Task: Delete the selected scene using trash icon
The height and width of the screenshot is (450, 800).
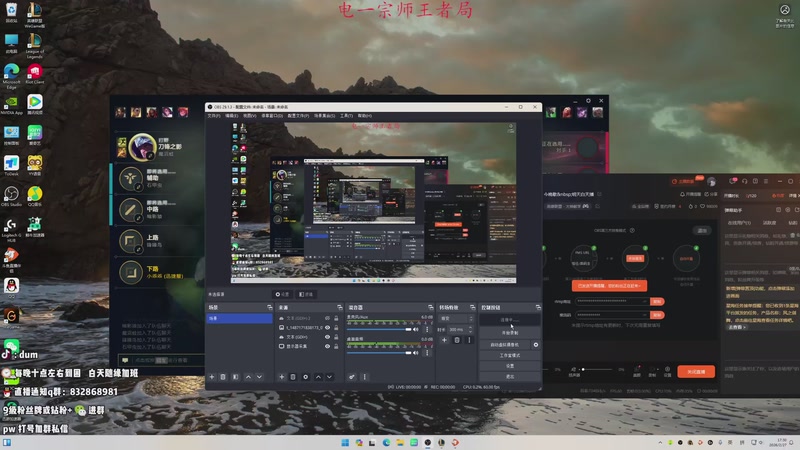Action: (x=222, y=377)
